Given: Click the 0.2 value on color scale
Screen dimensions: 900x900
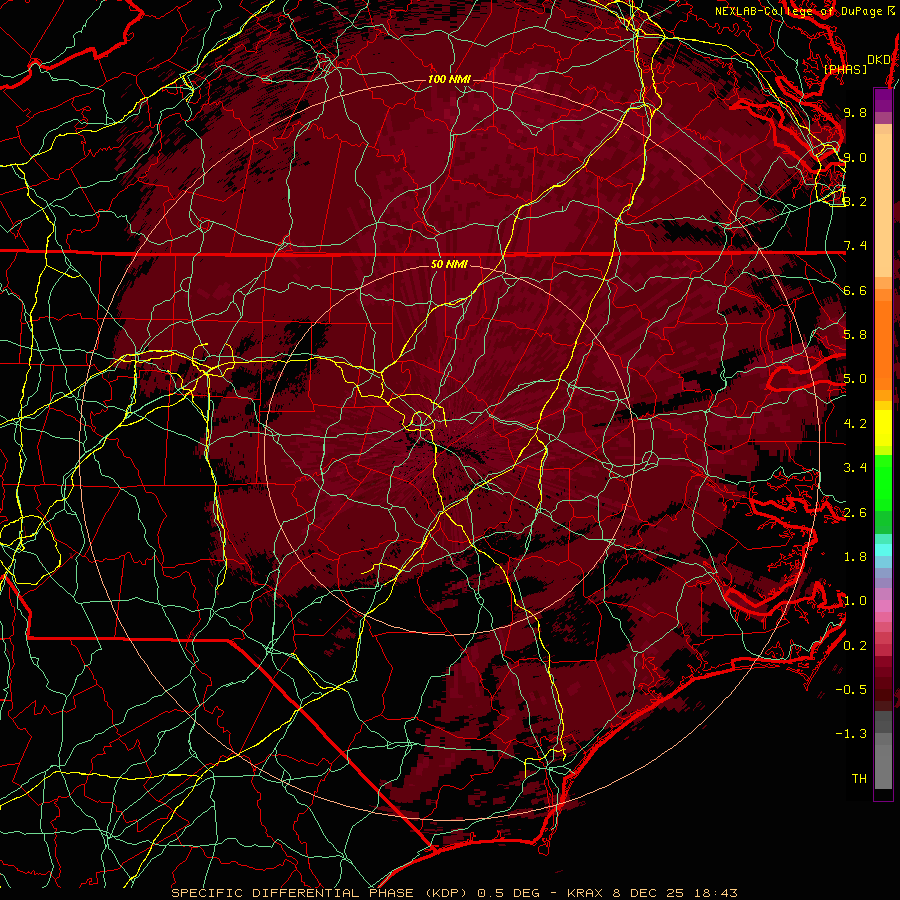Looking at the screenshot, I should point(855,646).
